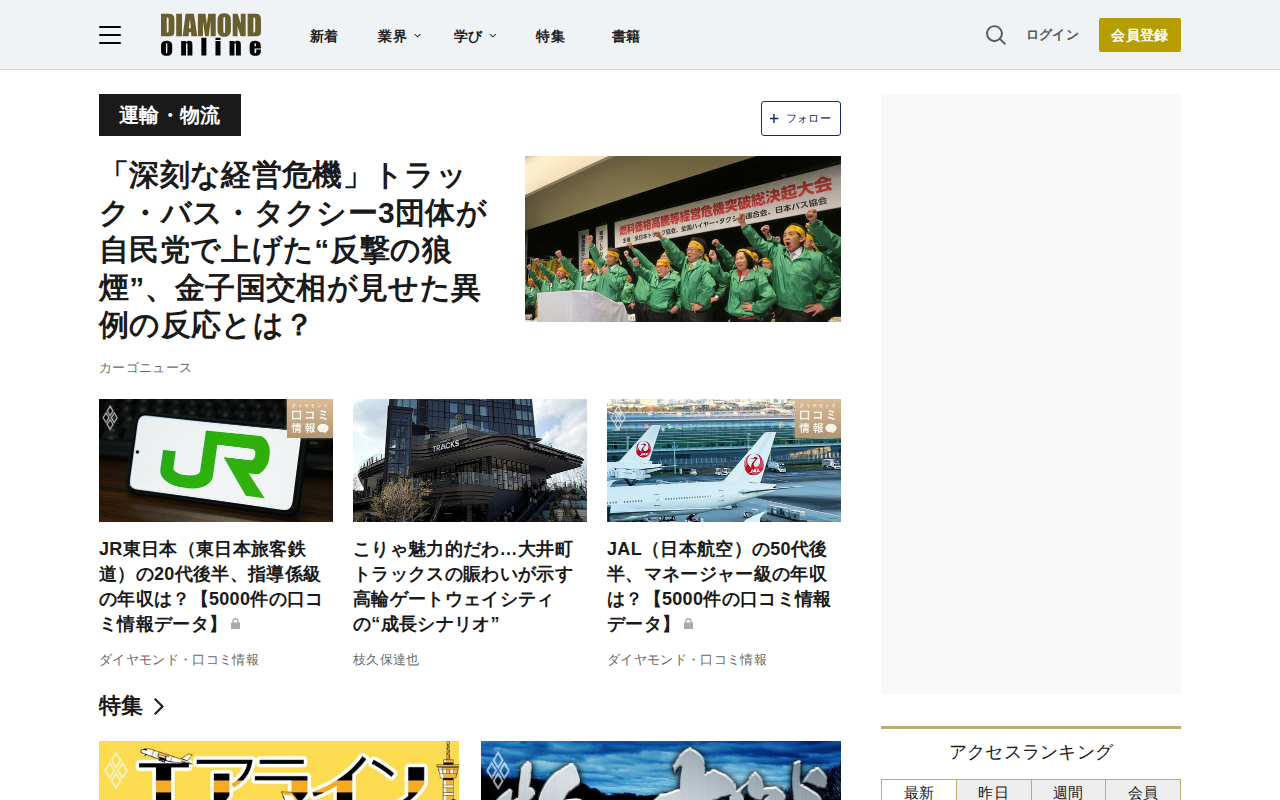This screenshot has width=1280, height=800.
Task: Open the dark blue feature banner
Action: [x=661, y=770]
